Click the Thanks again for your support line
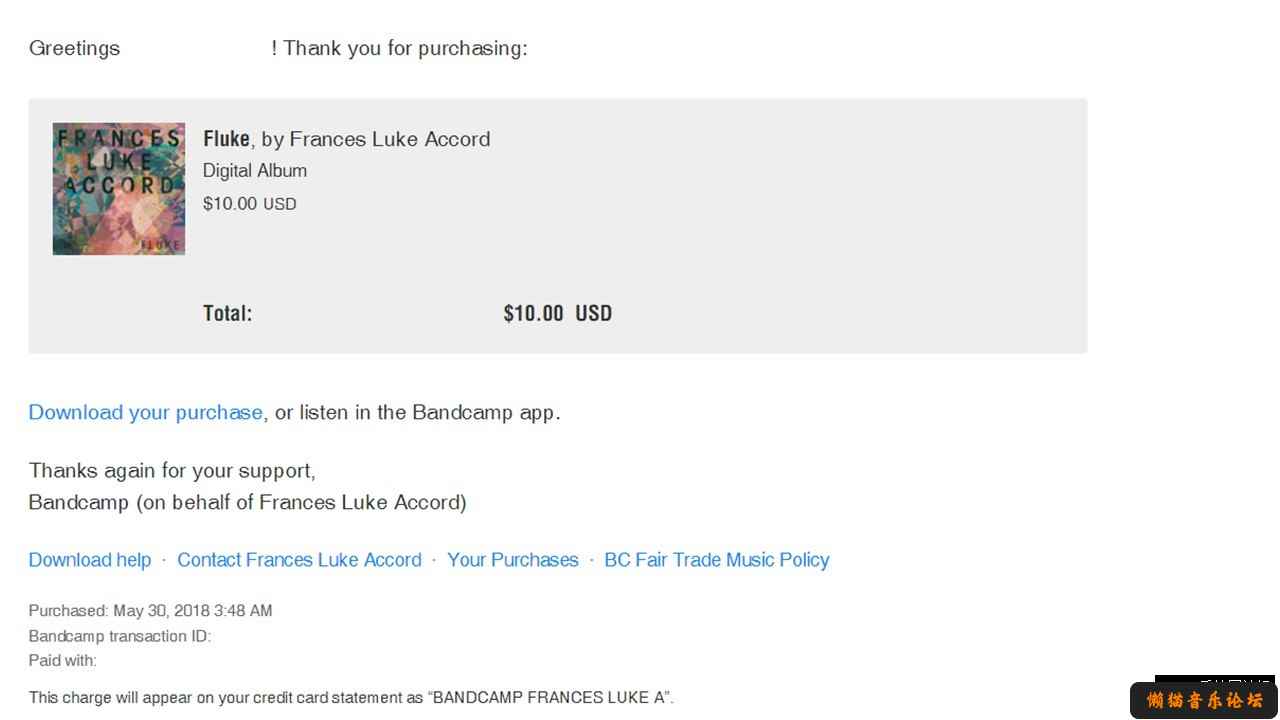The width and height of the screenshot is (1280, 720). point(172,470)
